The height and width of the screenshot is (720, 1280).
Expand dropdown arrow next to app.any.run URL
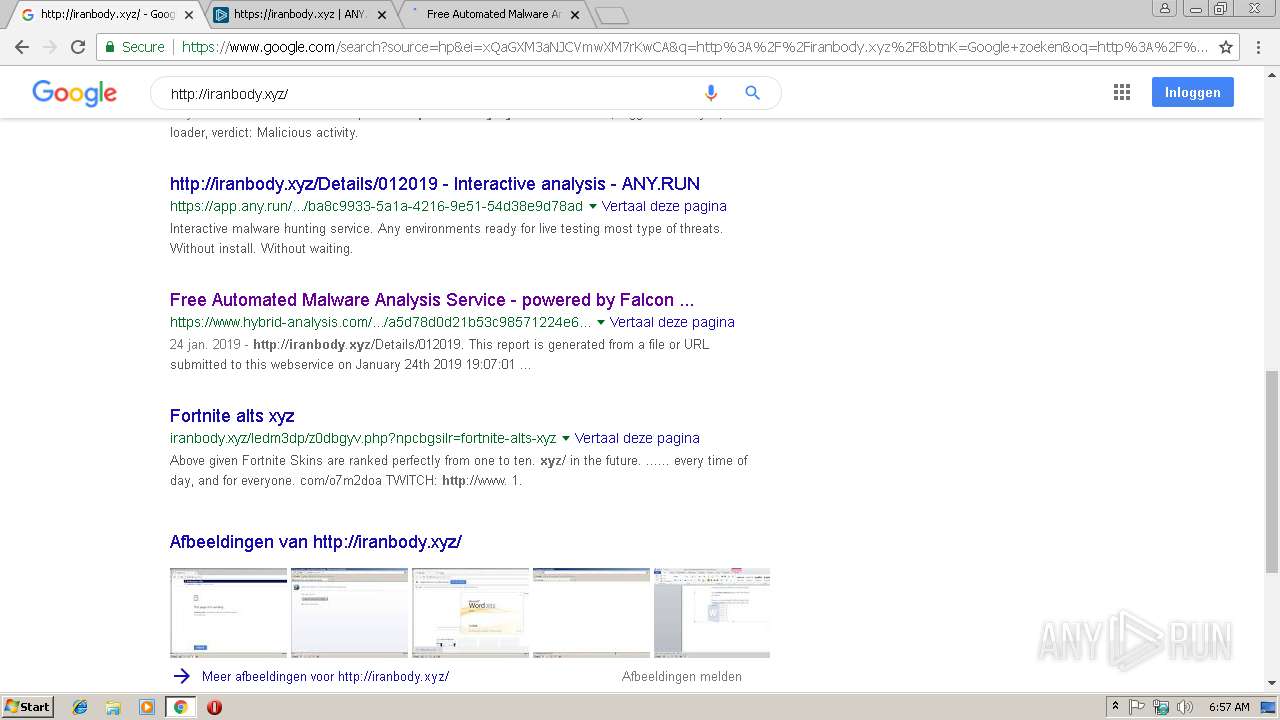(593, 206)
